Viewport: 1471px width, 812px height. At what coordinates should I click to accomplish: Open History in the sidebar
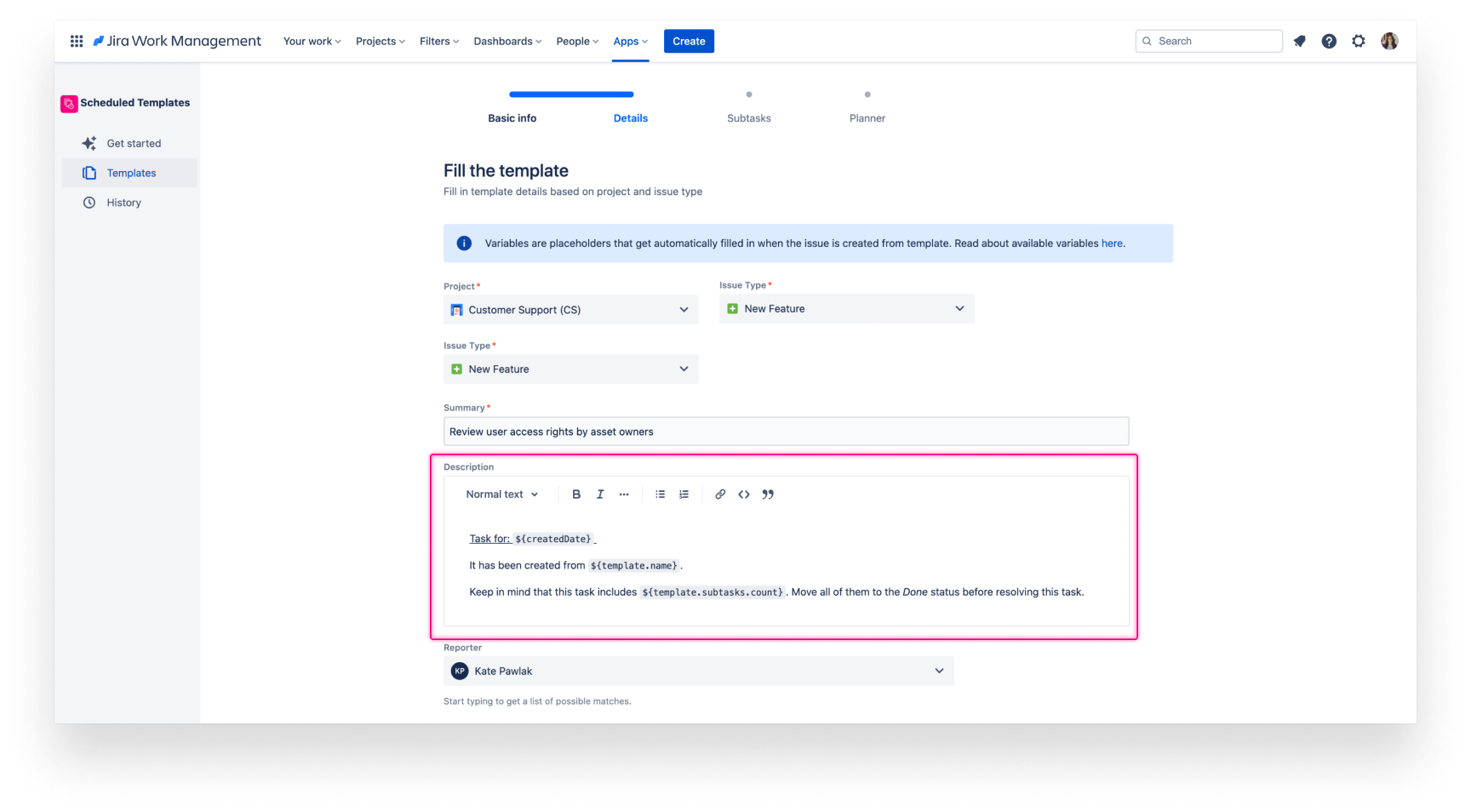(x=123, y=203)
